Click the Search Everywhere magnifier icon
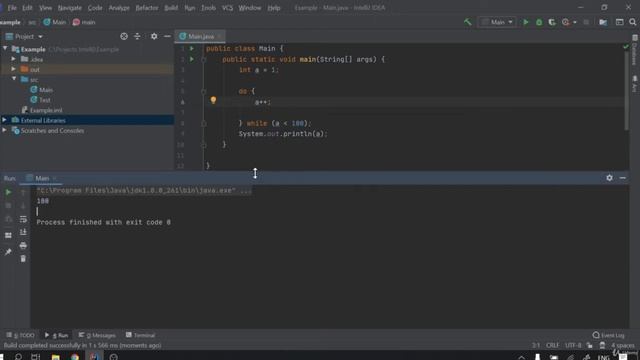Image resolution: width=640 pixels, height=360 pixels. (633, 22)
